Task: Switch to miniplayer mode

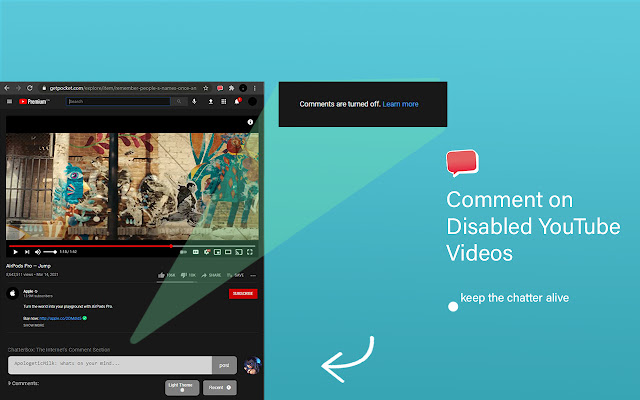Action: pyautogui.click(x=218, y=252)
